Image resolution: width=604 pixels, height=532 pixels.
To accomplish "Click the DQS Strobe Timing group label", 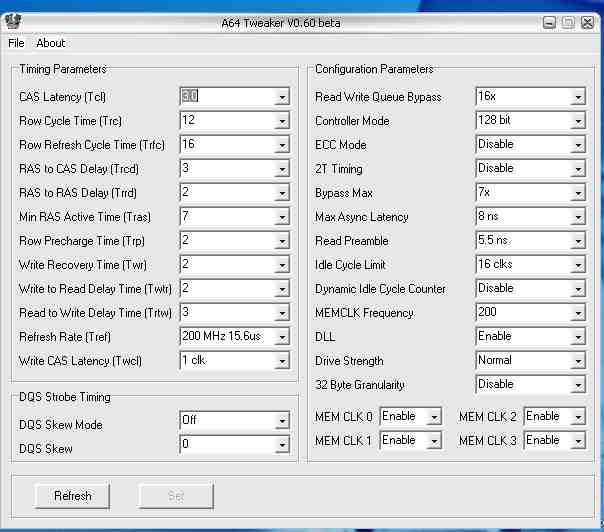I will (x=65, y=397).
